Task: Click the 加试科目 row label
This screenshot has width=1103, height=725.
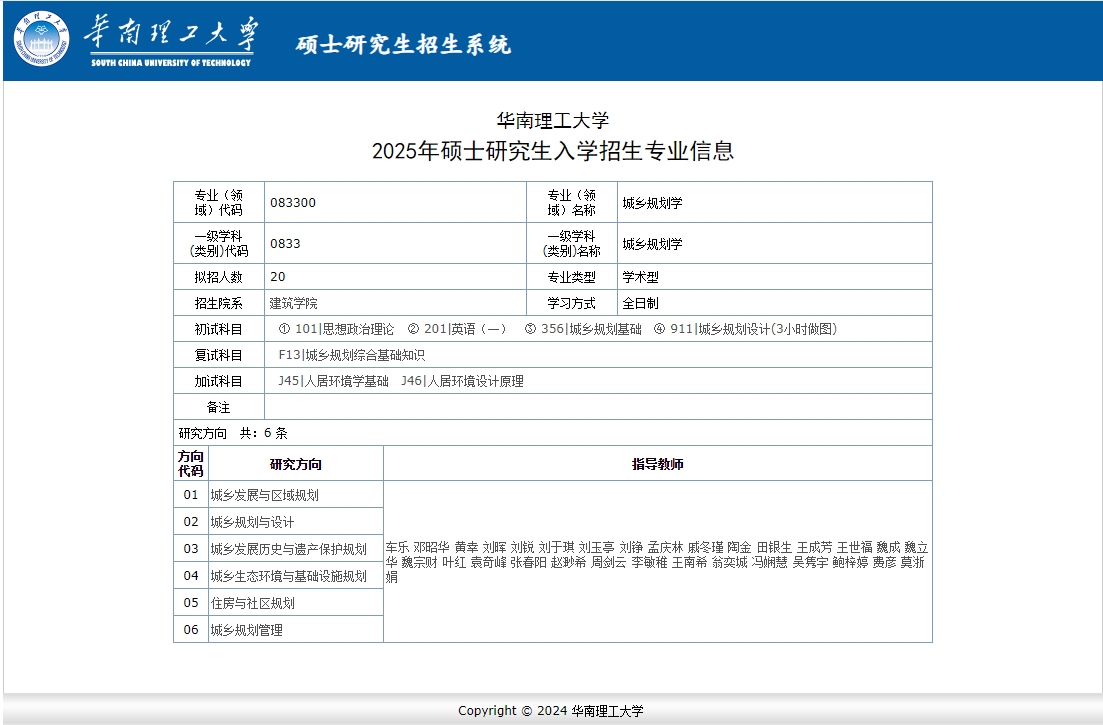Action: click(x=219, y=381)
